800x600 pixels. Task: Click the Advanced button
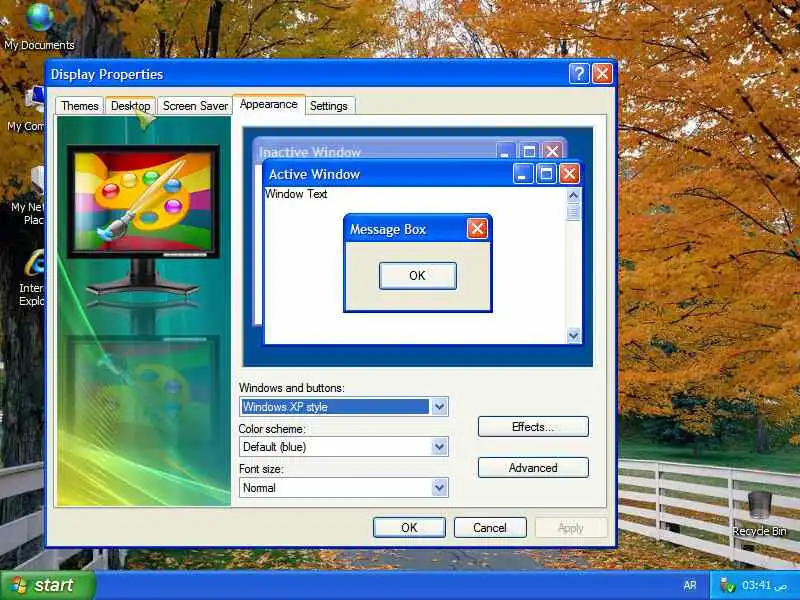click(533, 467)
